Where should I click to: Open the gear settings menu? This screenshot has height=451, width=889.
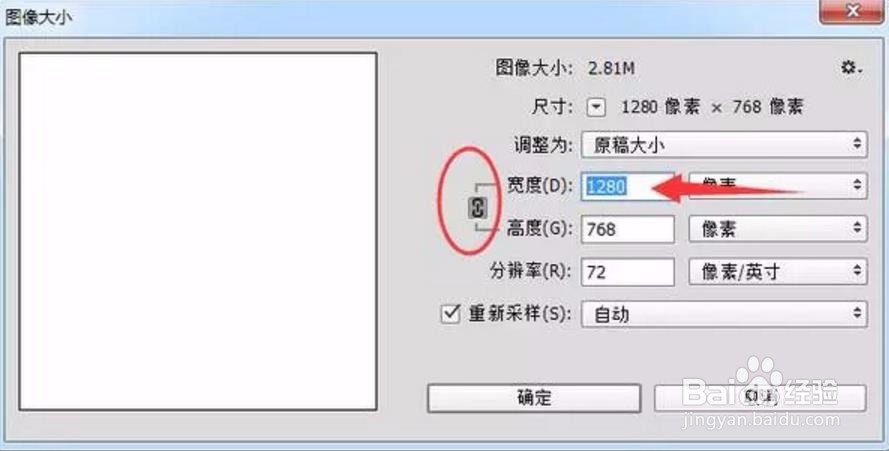point(851,69)
